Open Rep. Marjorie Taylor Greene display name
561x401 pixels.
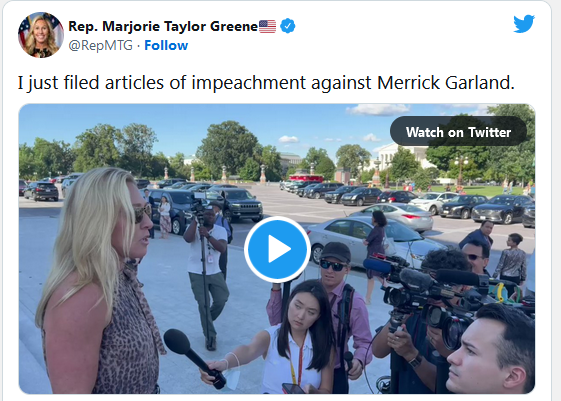[163, 26]
